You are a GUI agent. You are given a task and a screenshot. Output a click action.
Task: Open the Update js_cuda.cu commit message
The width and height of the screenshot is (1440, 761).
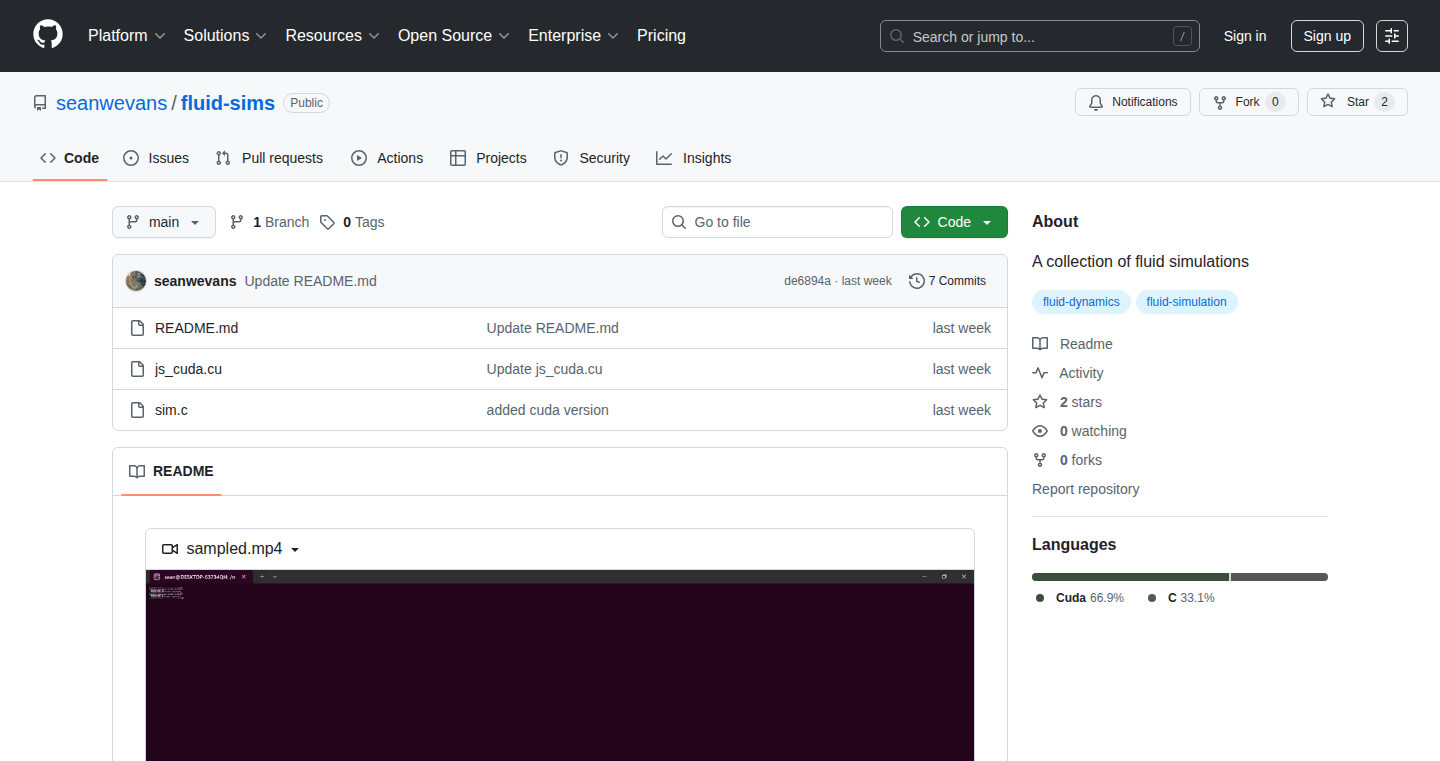tap(545, 369)
